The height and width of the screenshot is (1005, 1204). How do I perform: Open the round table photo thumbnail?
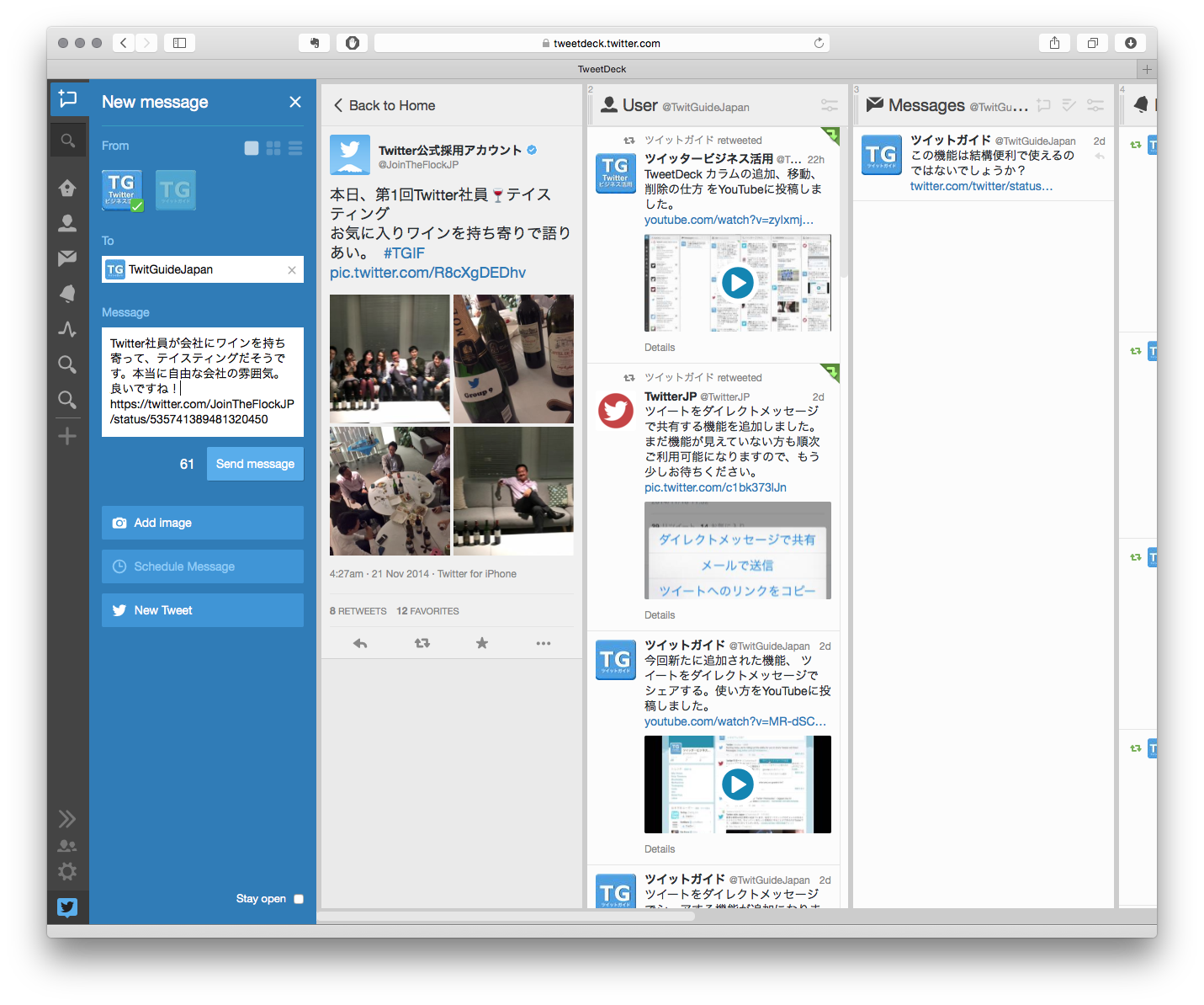(x=390, y=491)
